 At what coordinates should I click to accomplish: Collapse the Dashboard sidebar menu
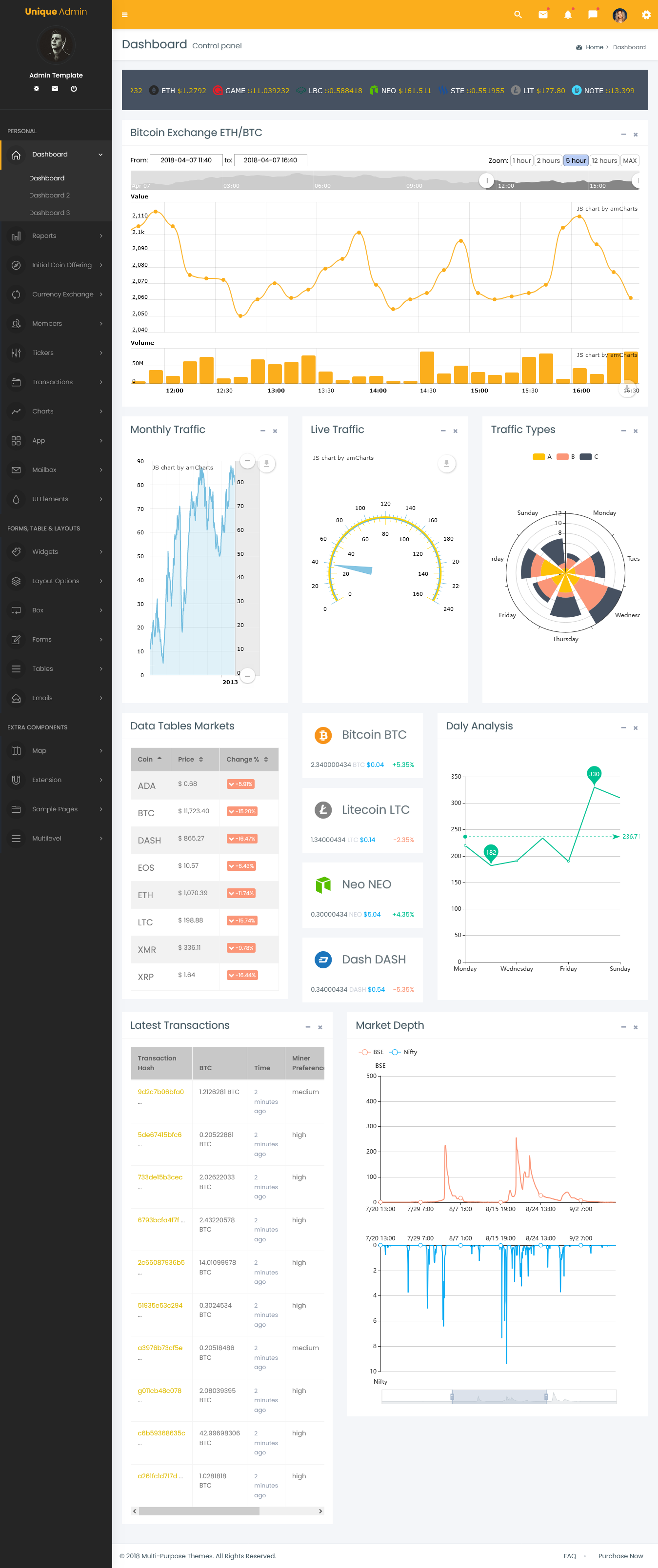(x=56, y=155)
